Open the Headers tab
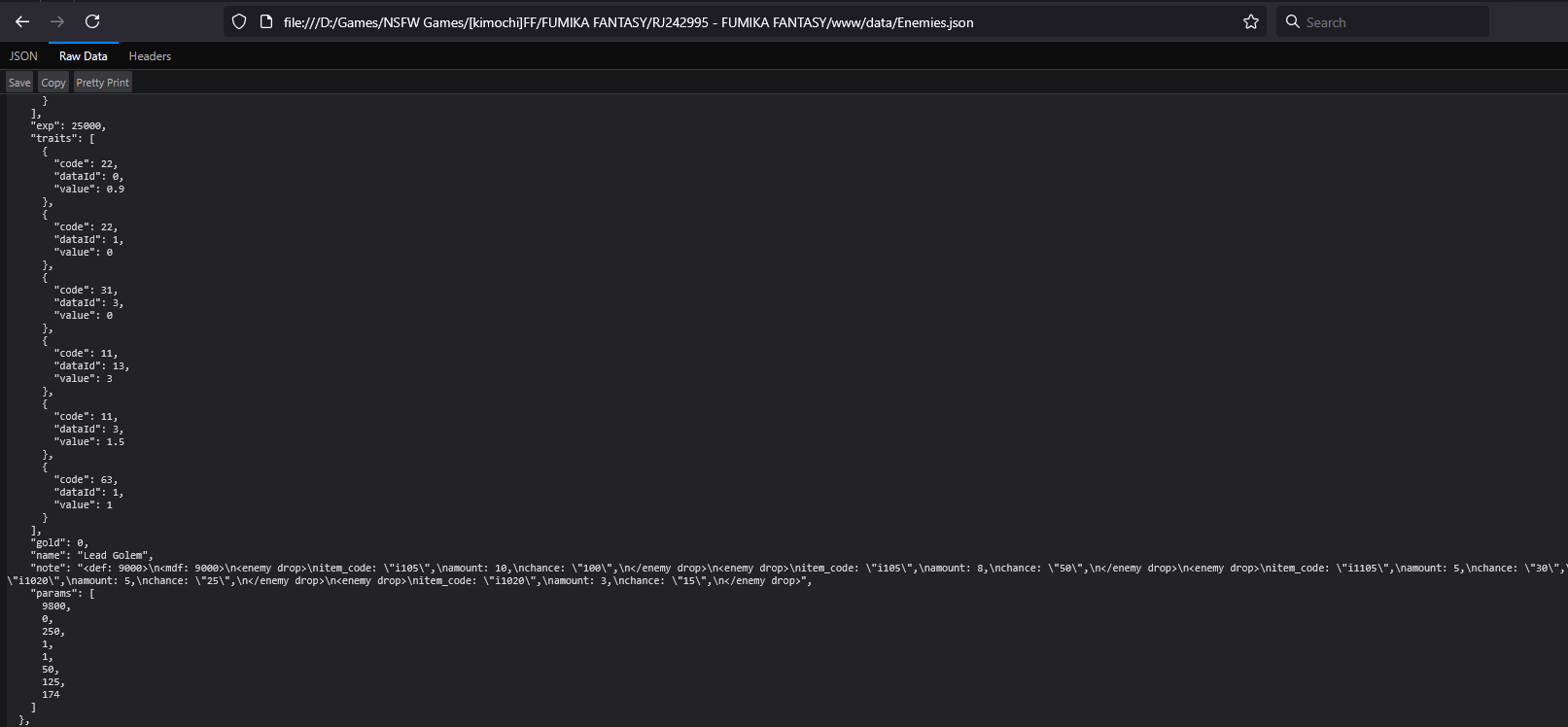The width and height of the screenshot is (1568, 727). point(150,56)
